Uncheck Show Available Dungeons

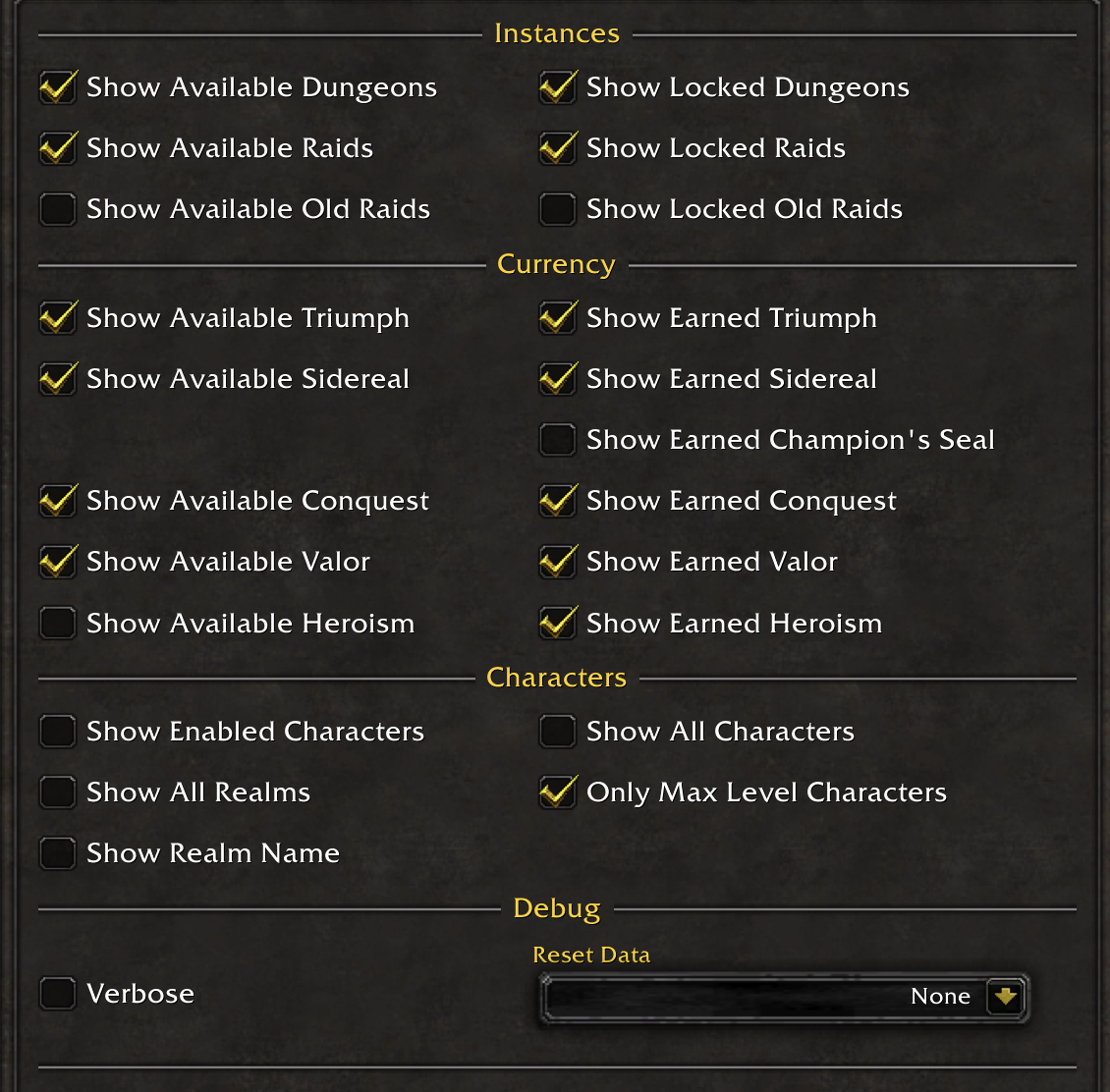[x=58, y=88]
